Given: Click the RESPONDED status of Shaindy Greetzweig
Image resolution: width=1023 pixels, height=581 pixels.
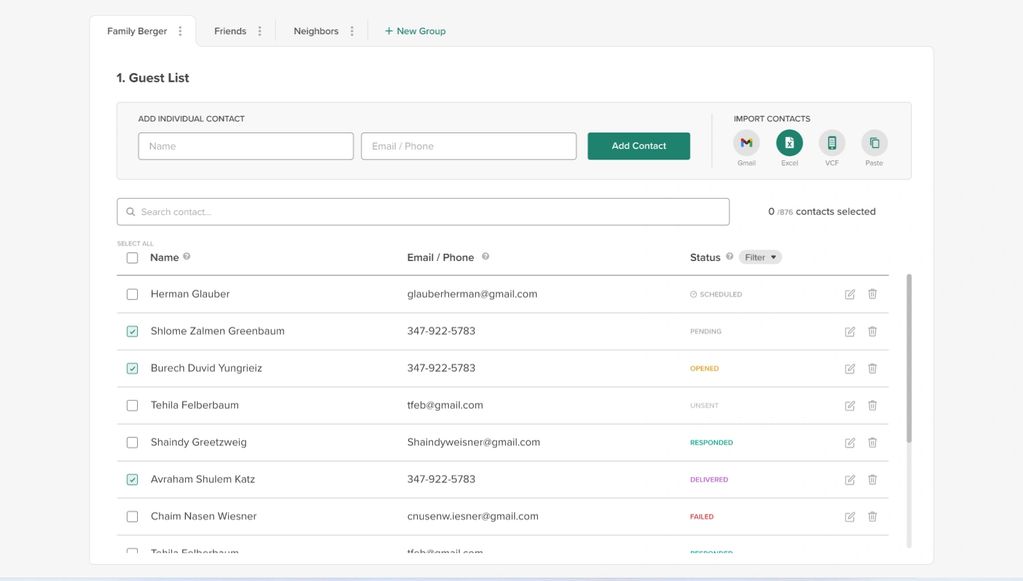Looking at the screenshot, I should pos(712,443).
